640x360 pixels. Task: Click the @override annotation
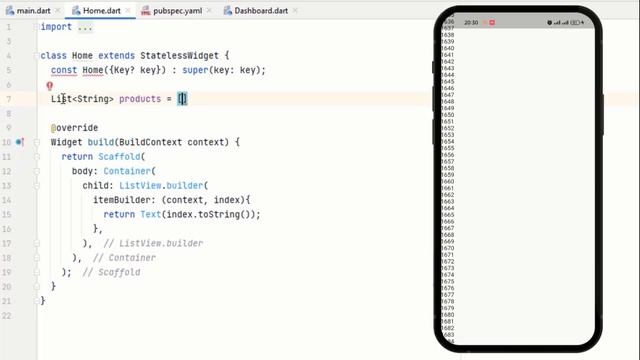tap(74, 128)
